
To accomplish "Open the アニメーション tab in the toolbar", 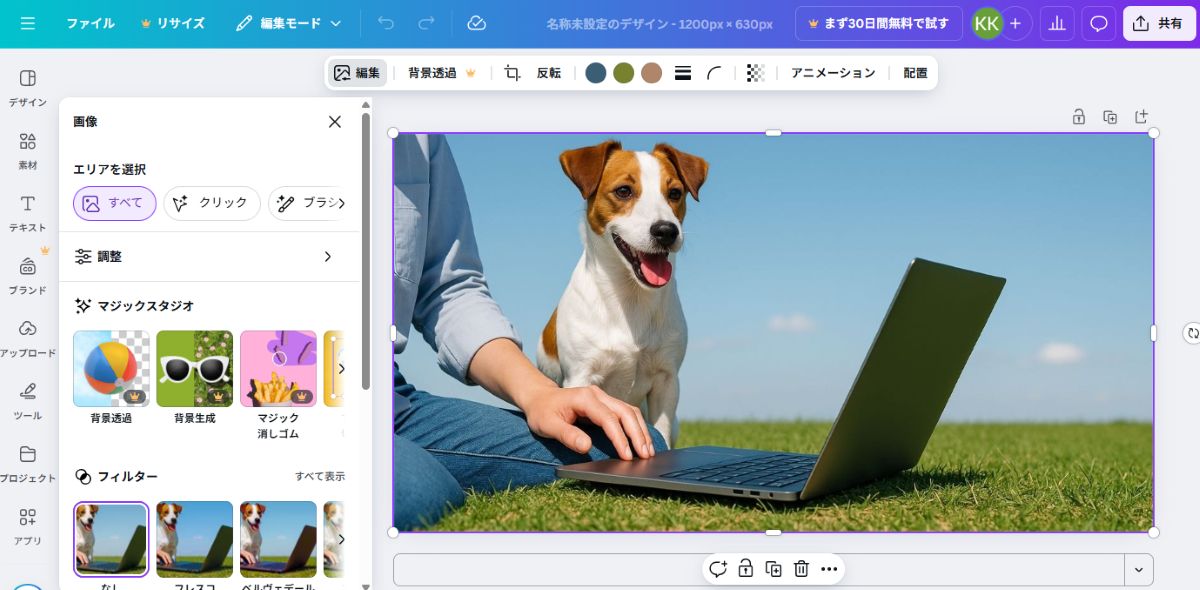I will click(x=832, y=73).
